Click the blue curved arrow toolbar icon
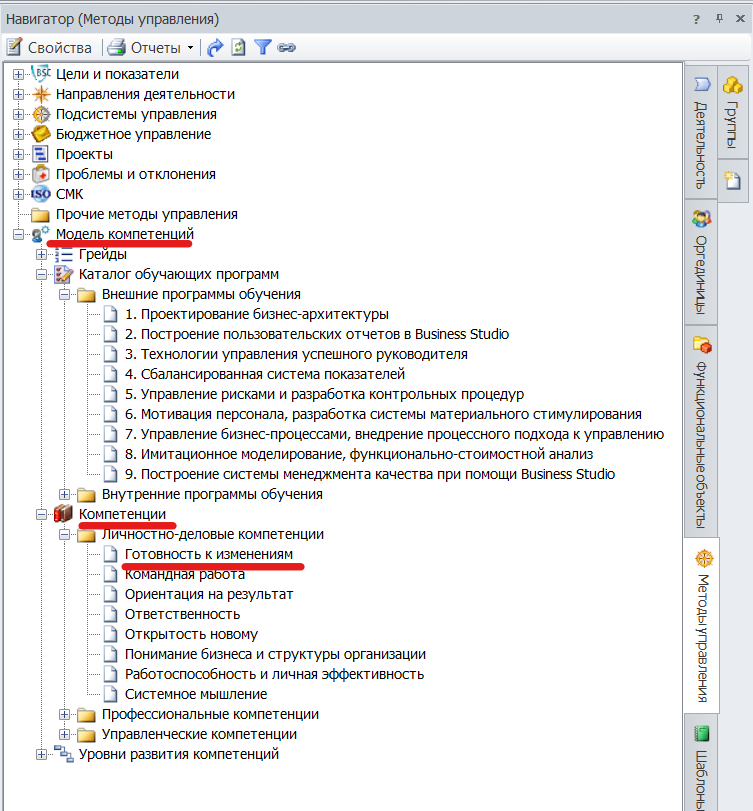Viewport: 753px width, 811px height. pos(214,47)
